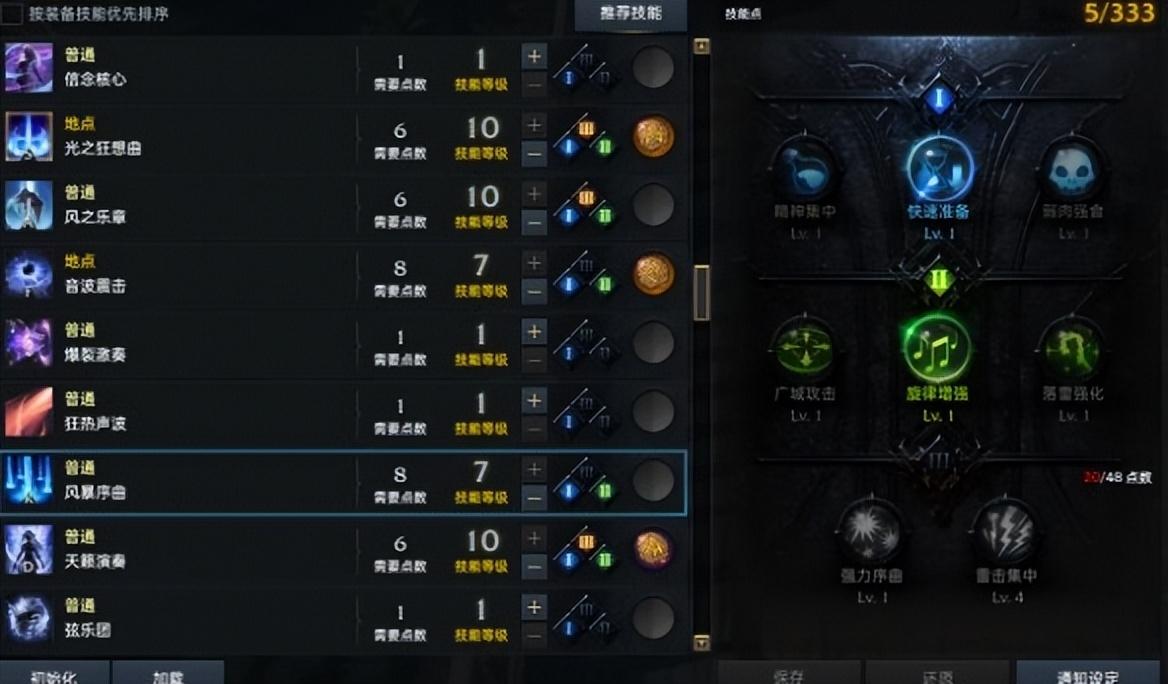Click the 初始化 reset button
This screenshot has width=1168, height=684.
click(x=54, y=673)
